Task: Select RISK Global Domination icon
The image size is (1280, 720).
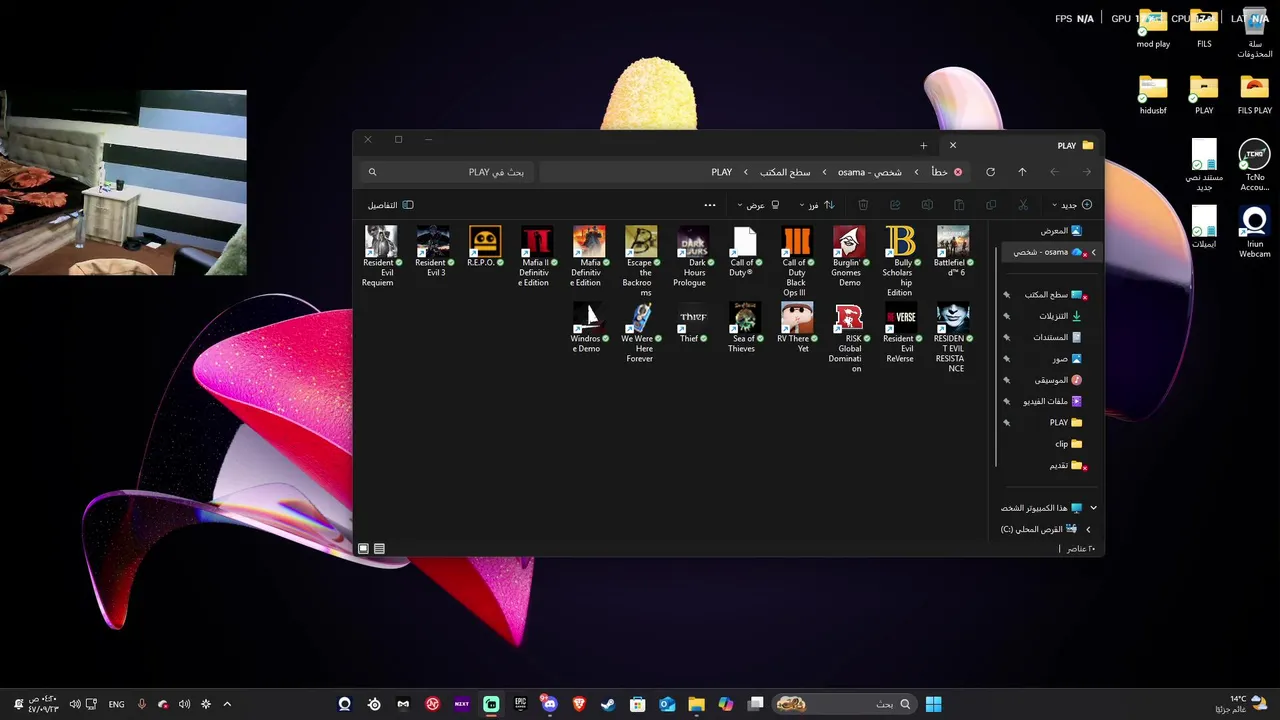Action: tap(848, 337)
